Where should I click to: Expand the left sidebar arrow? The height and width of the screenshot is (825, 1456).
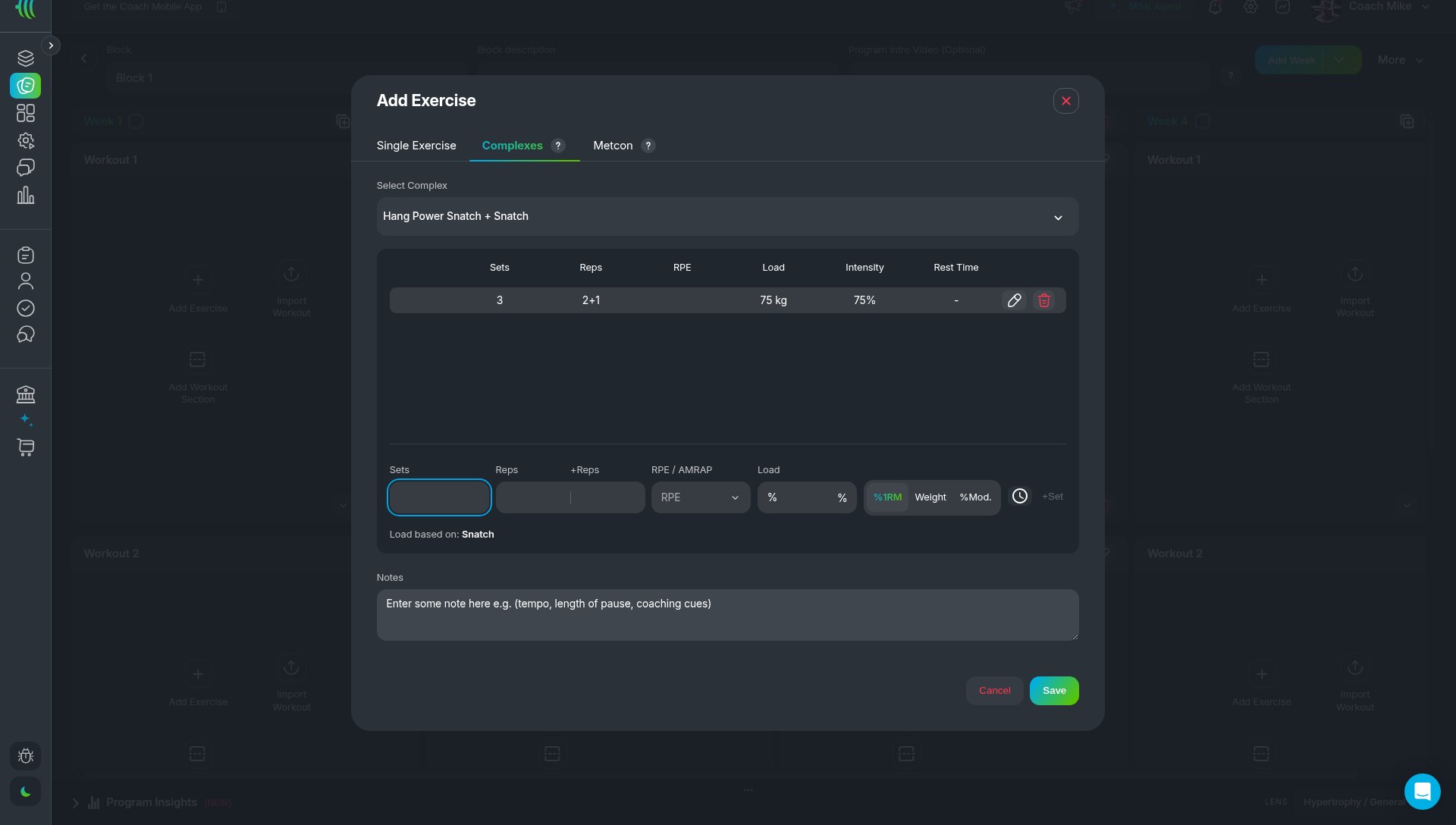51,45
